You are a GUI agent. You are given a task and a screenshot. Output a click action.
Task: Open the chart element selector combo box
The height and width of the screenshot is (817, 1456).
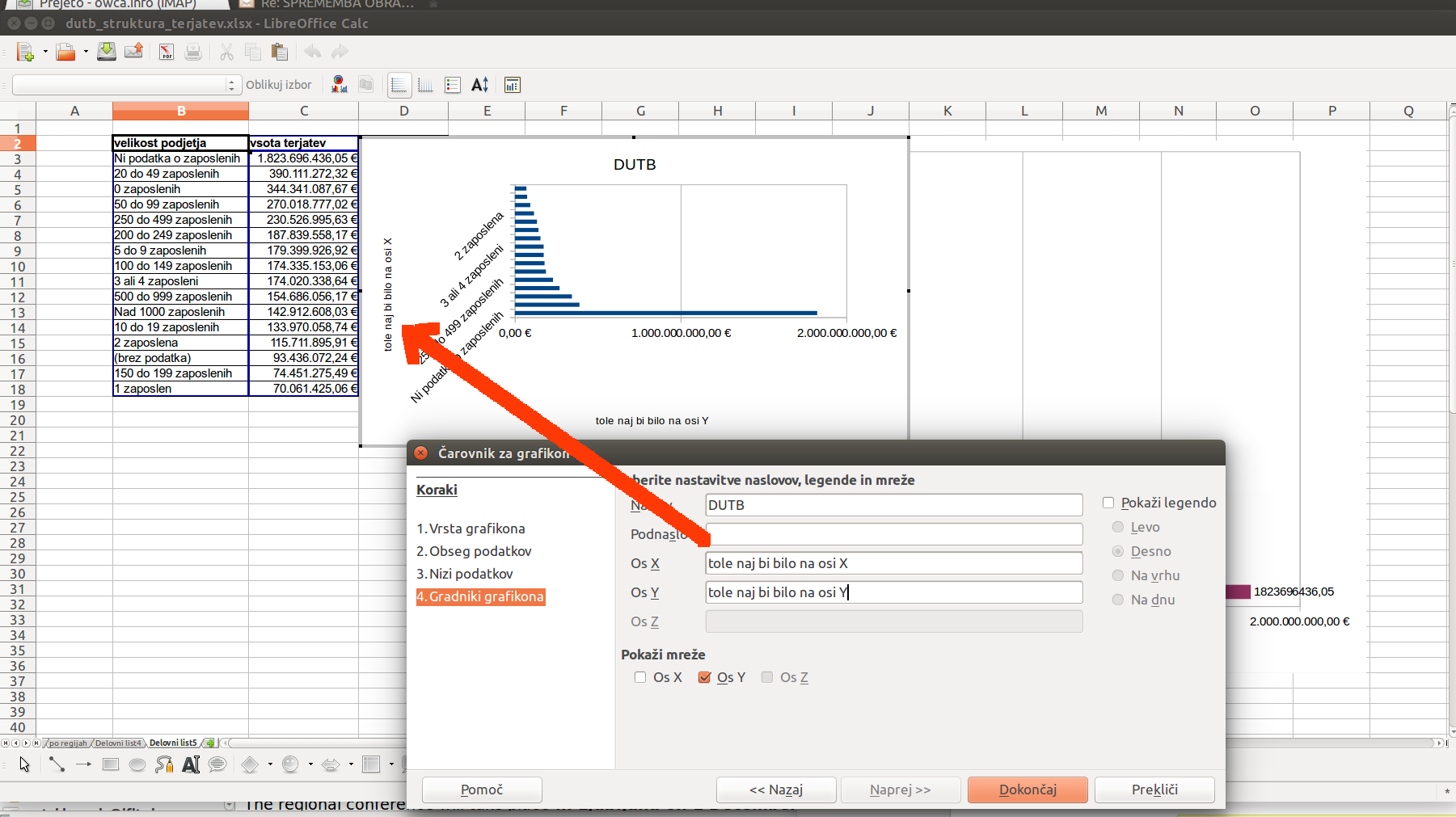pyautogui.click(x=127, y=85)
